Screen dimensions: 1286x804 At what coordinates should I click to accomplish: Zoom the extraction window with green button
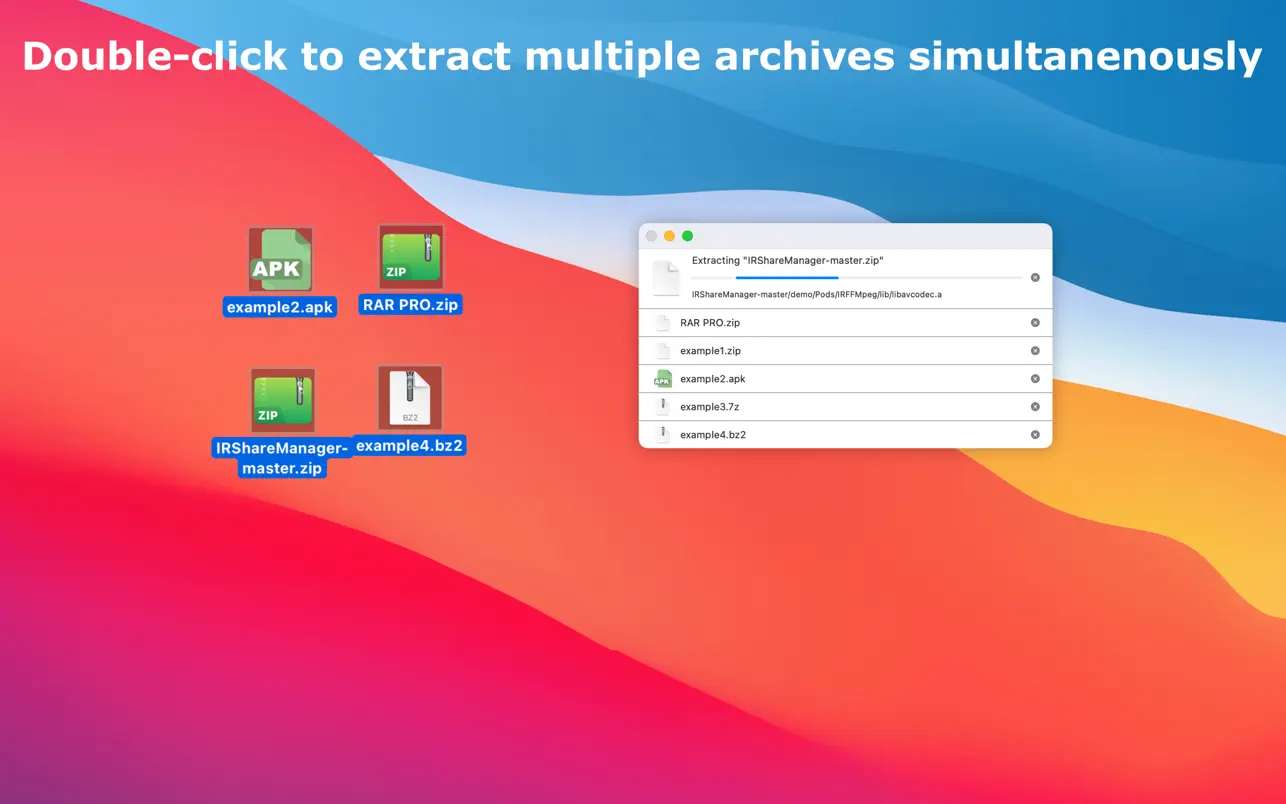[x=687, y=236]
